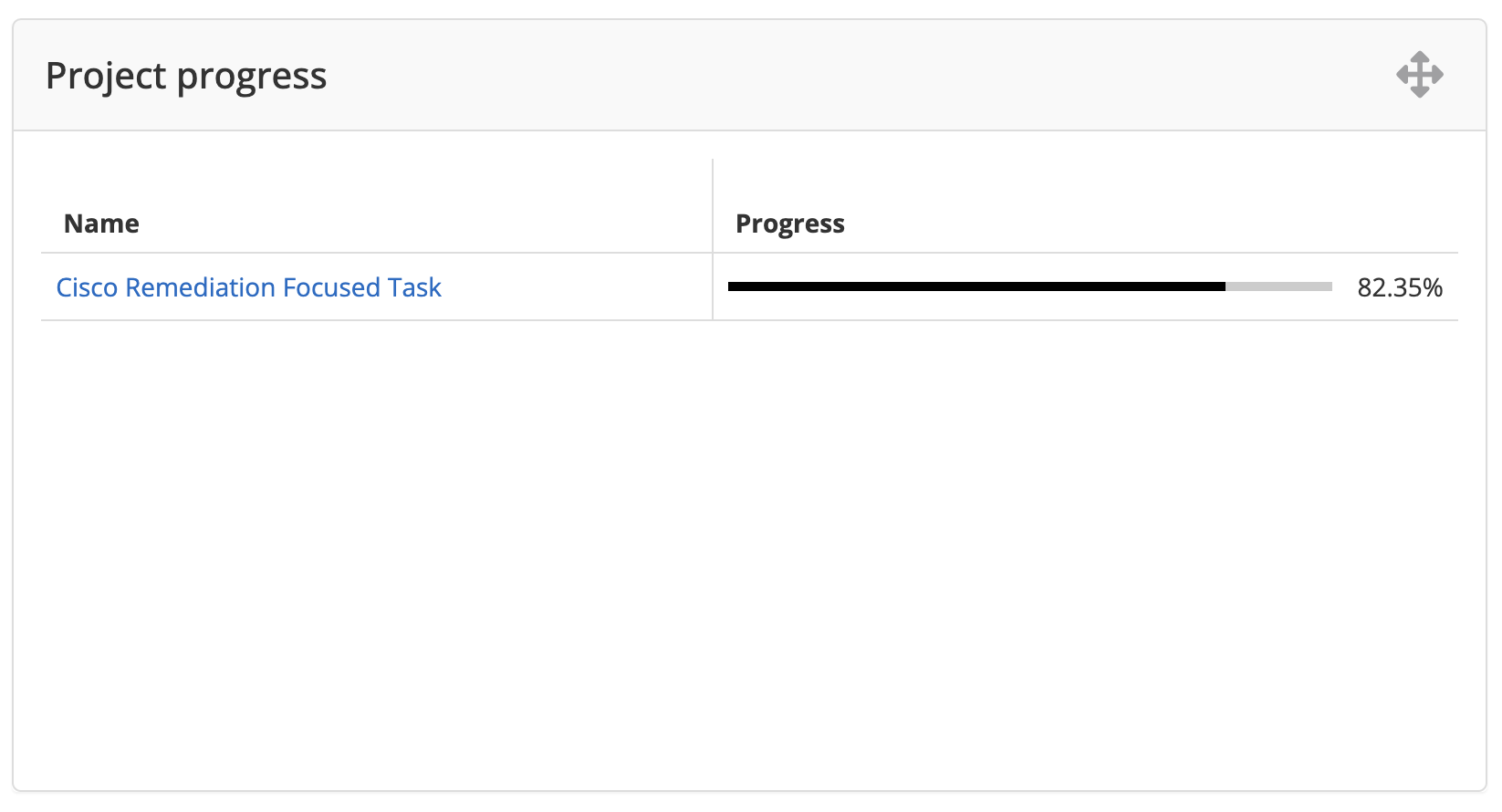Viewport: 1502px width, 812px height.
Task: Click blank space right of the Cisco task link
Action: tap(575, 287)
